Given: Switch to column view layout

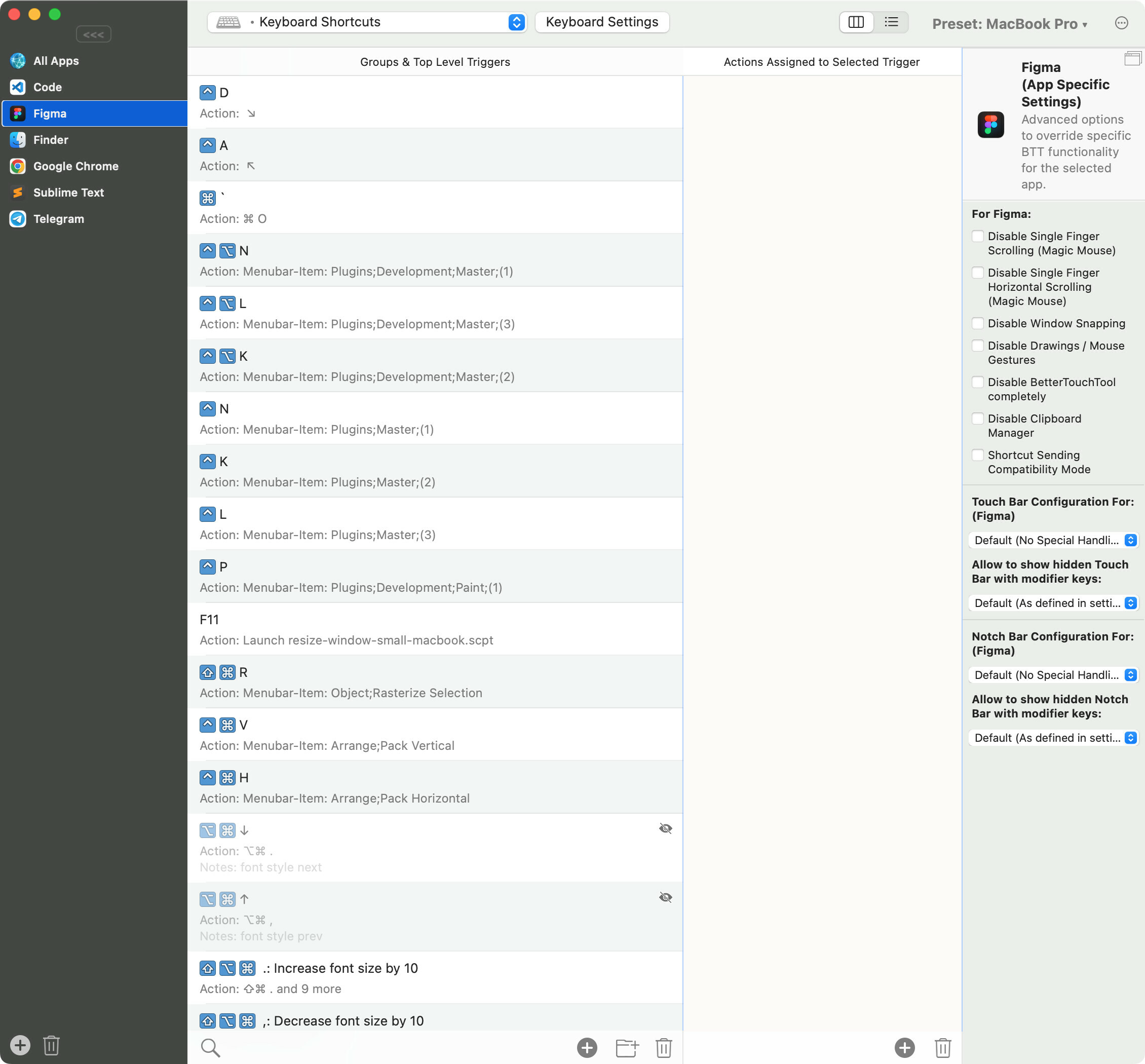Looking at the screenshot, I should pyautogui.click(x=856, y=22).
